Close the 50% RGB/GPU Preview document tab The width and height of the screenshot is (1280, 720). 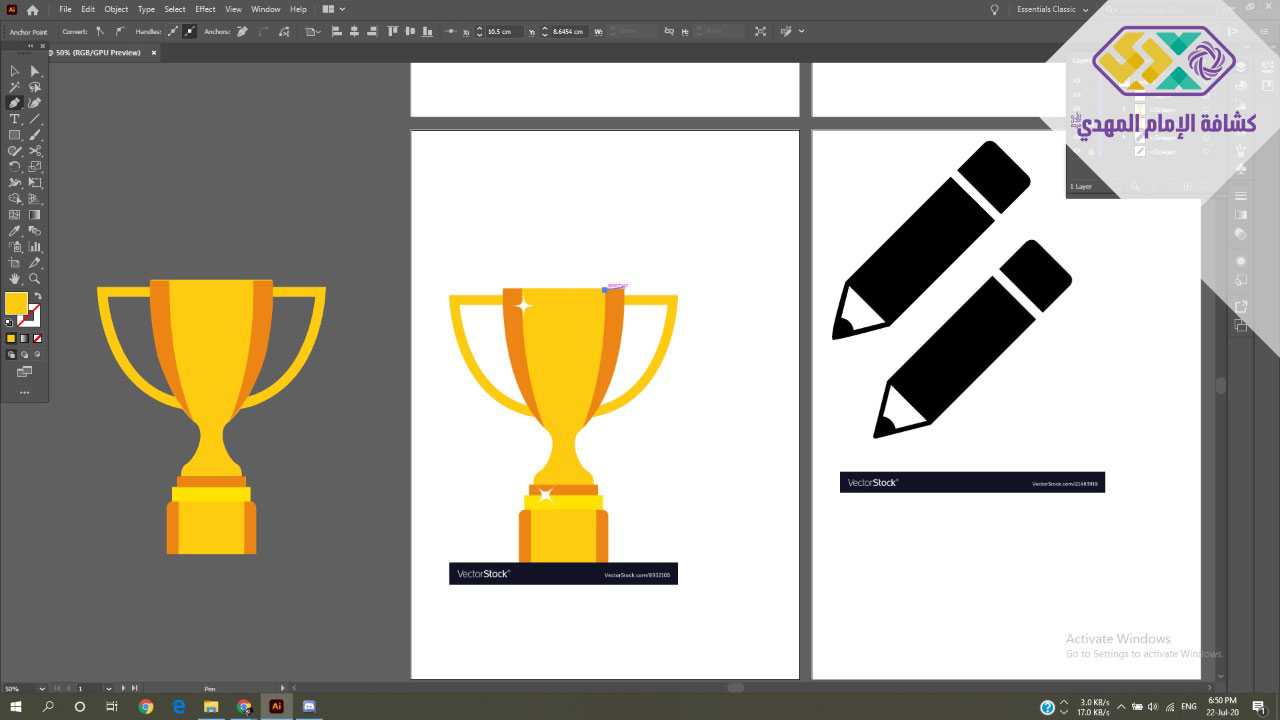pos(154,52)
